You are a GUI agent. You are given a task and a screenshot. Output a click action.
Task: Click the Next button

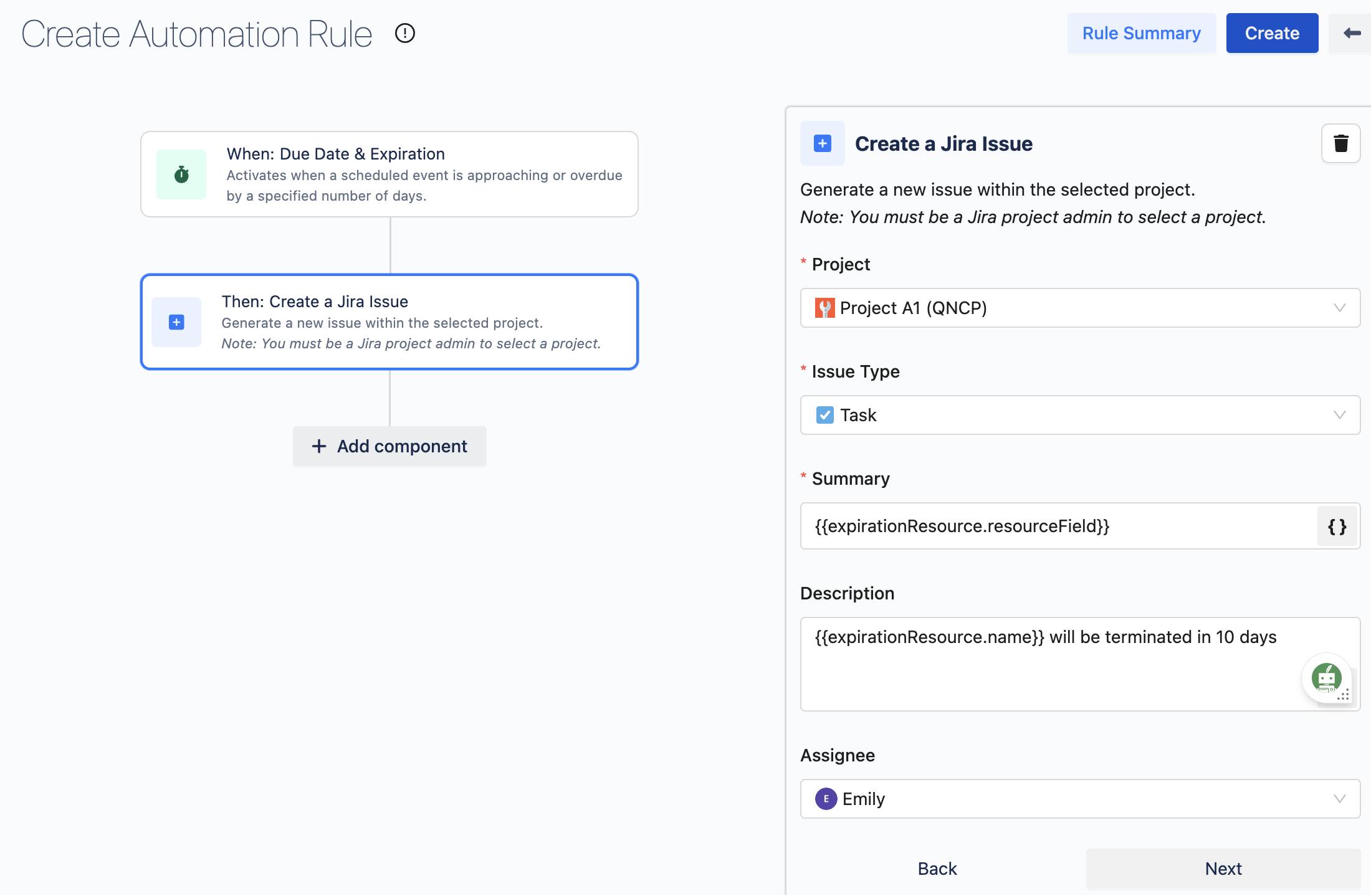(x=1223, y=869)
